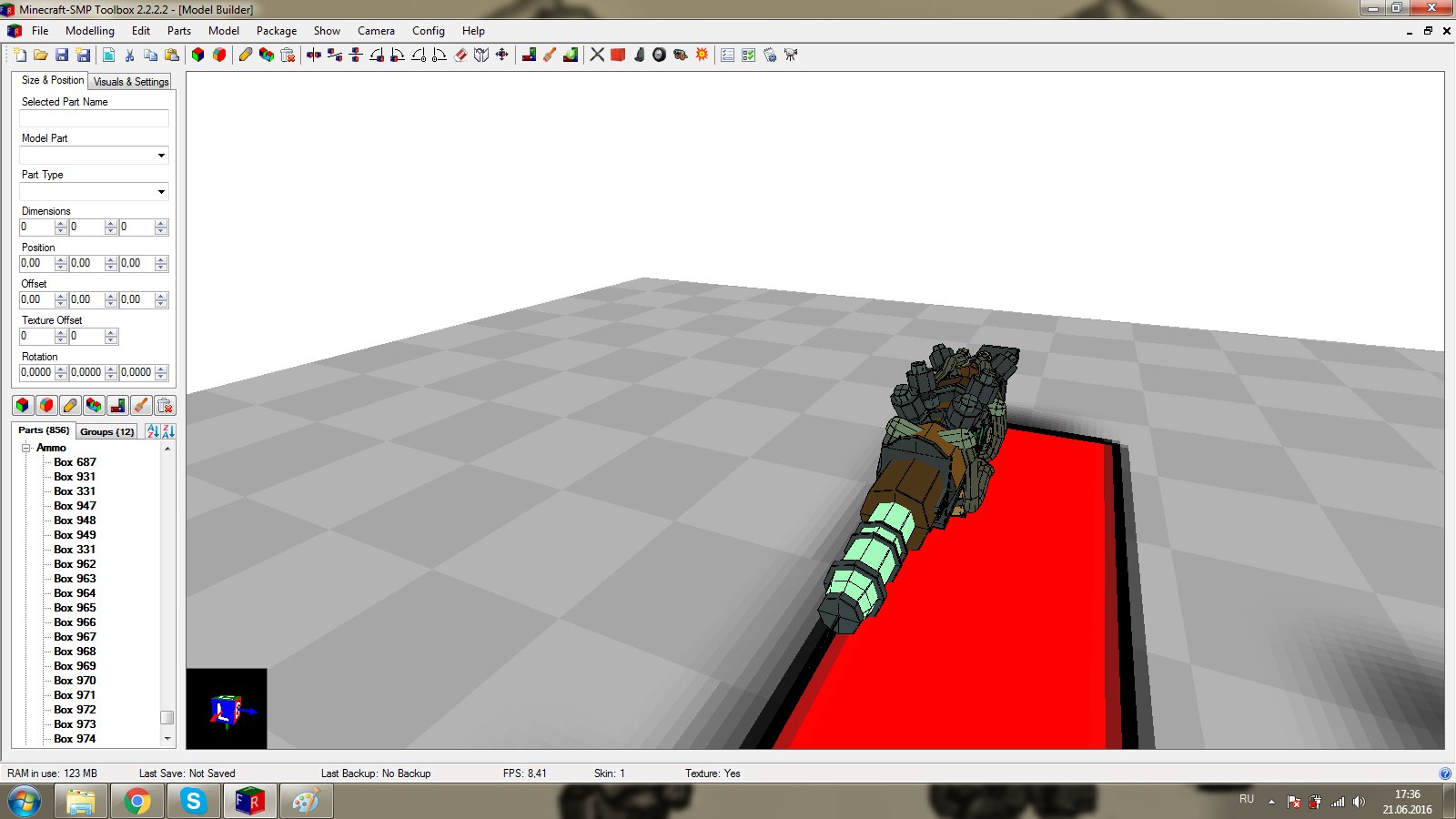
Task: Click the third Rotation spinner arrows
Action: [x=161, y=373]
